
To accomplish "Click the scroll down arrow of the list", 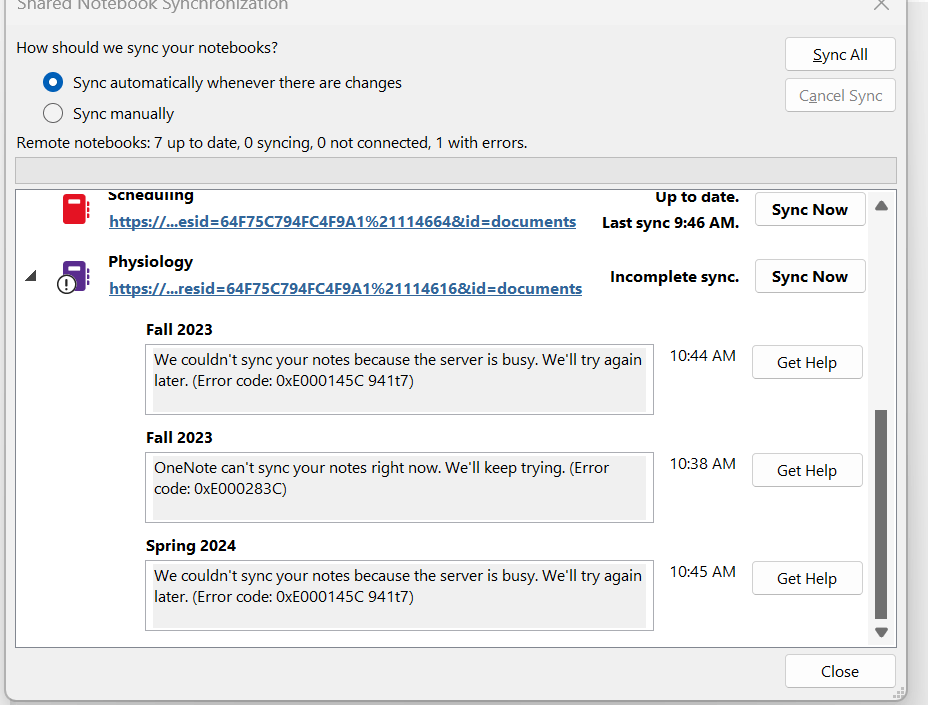I will [x=881, y=632].
